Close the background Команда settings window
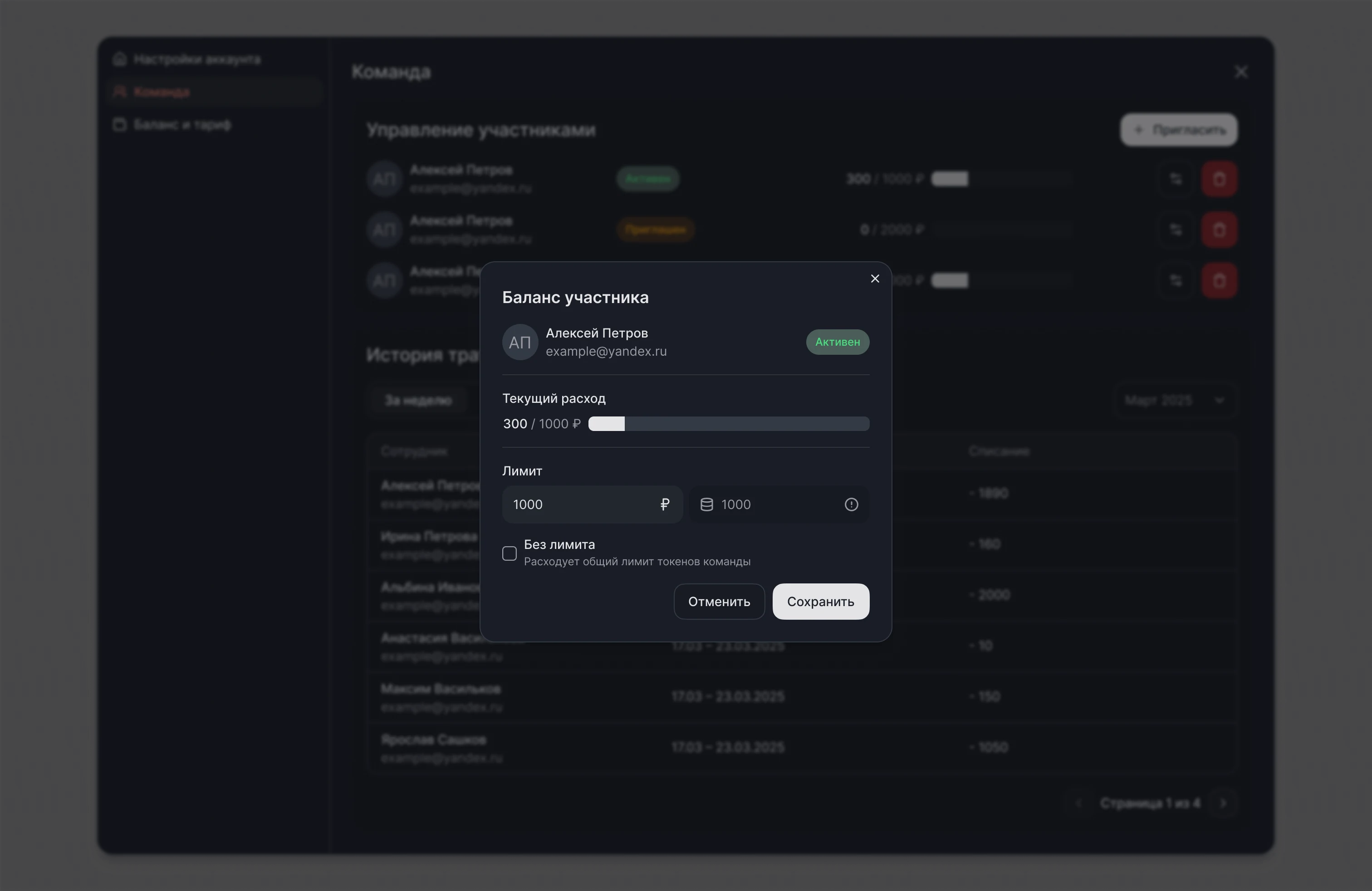1372x891 pixels. [x=1240, y=72]
